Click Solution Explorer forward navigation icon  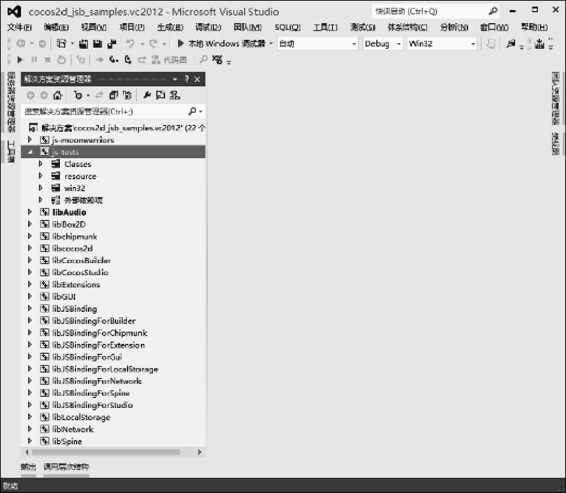click(x=44, y=95)
